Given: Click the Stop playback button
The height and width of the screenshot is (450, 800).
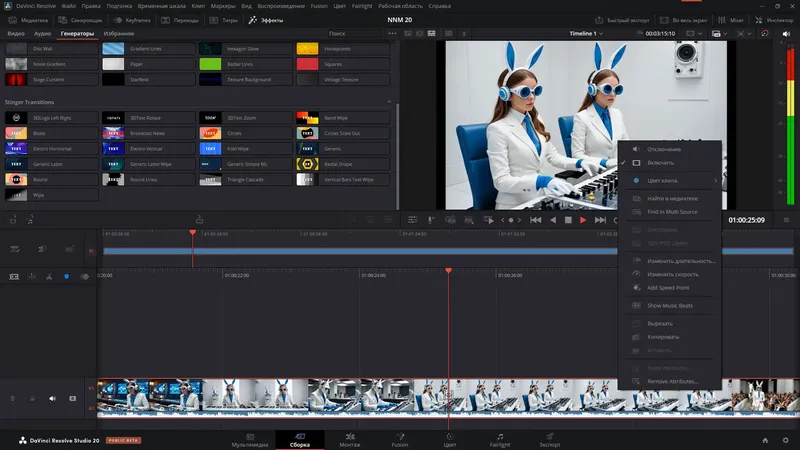Looking at the screenshot, I should coord(568,220).
